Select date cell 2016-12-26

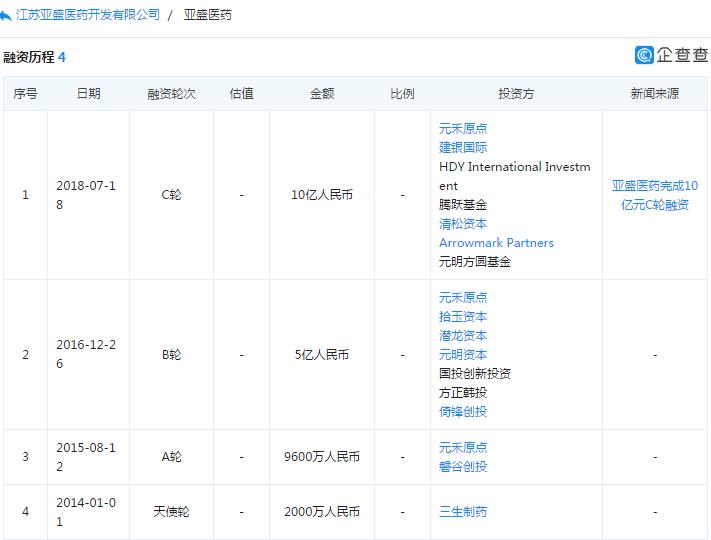pos(86,354)
